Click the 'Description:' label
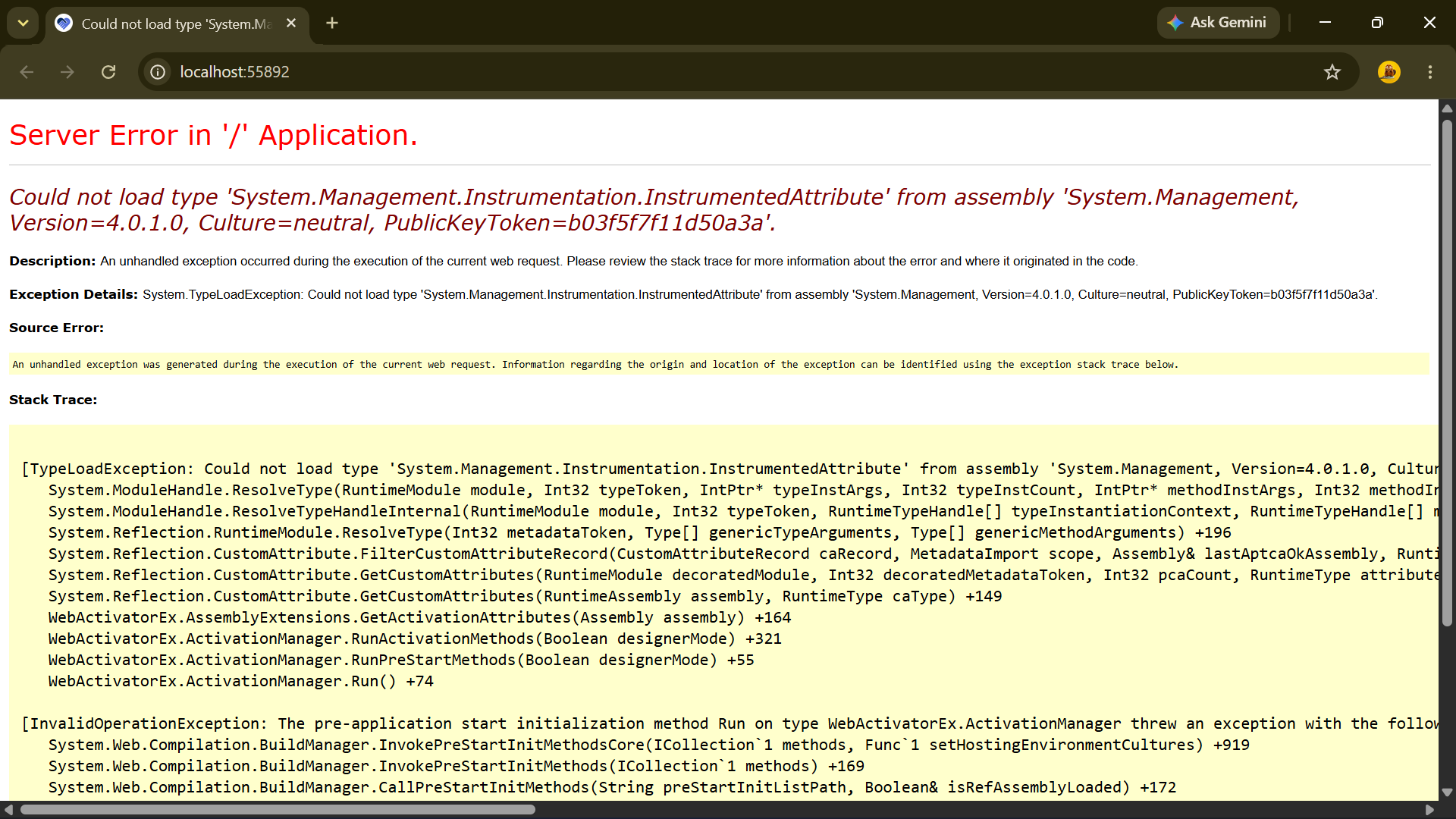Viewport: 1456px width, 819px height. [x=52, y=261]
